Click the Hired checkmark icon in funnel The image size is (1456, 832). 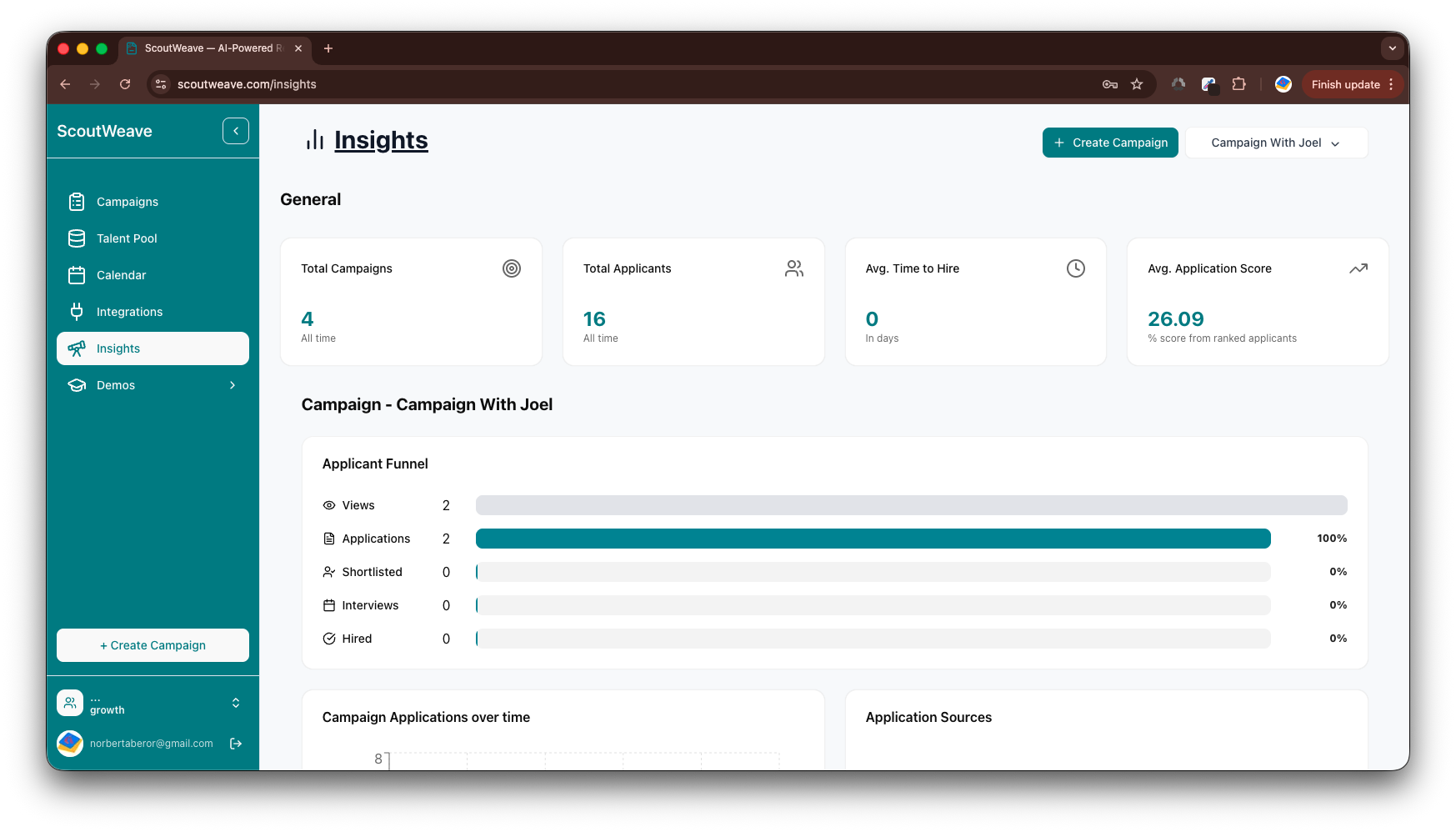point(329,639)
